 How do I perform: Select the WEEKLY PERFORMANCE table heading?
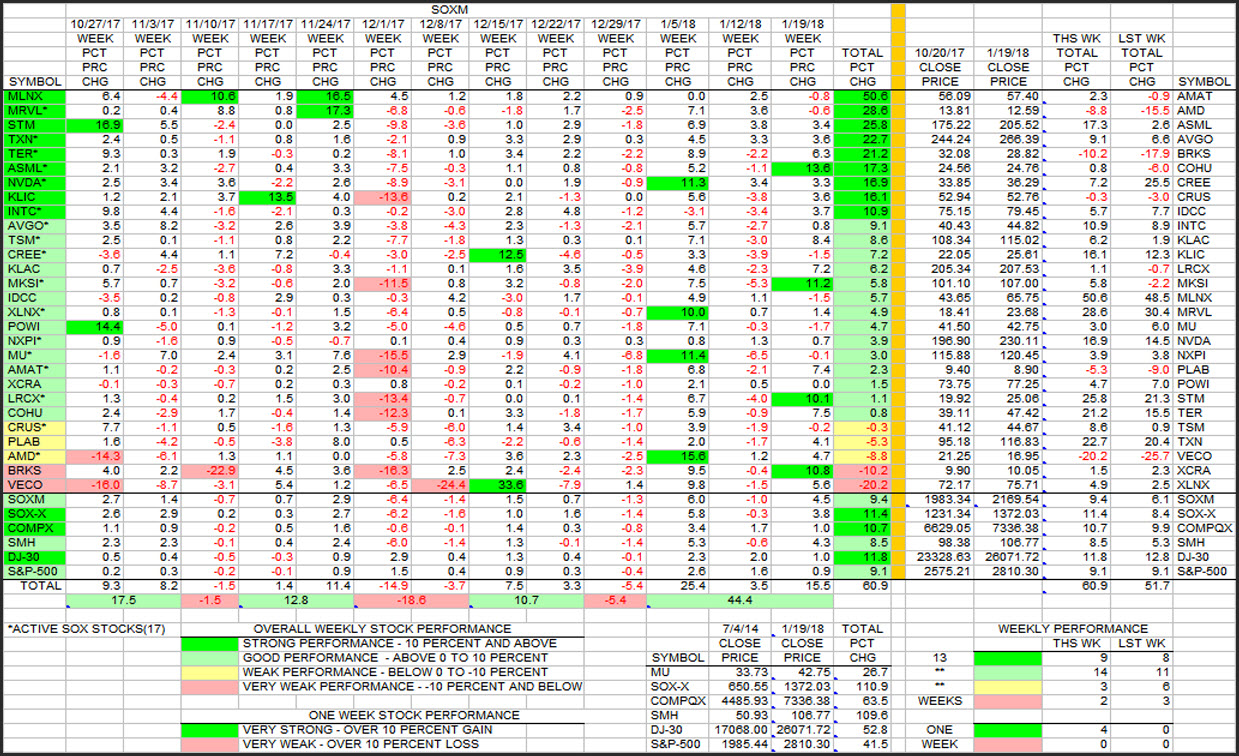coord(1072,629)
